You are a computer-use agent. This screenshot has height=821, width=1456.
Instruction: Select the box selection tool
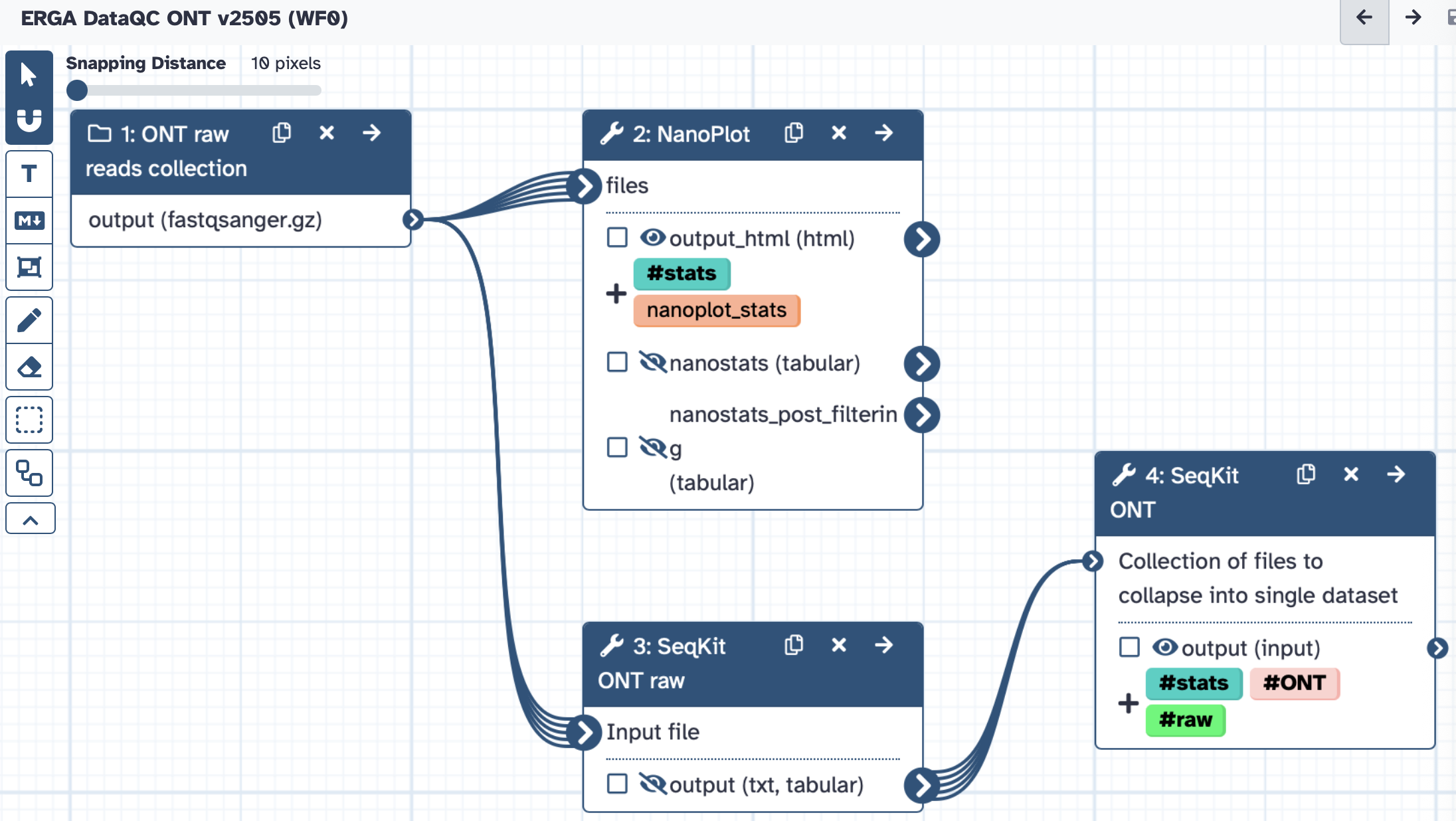pyautogui.click(x=29, y=420)
